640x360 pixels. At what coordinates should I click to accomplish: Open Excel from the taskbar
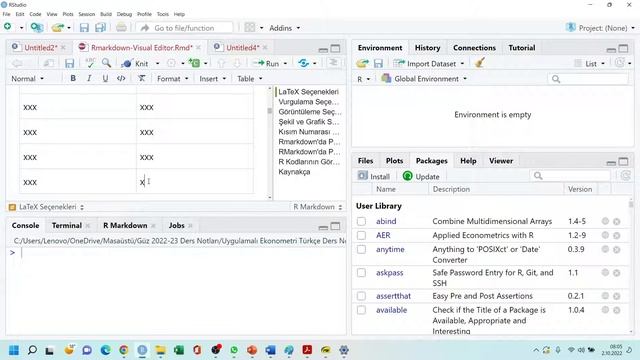point(179,350)
